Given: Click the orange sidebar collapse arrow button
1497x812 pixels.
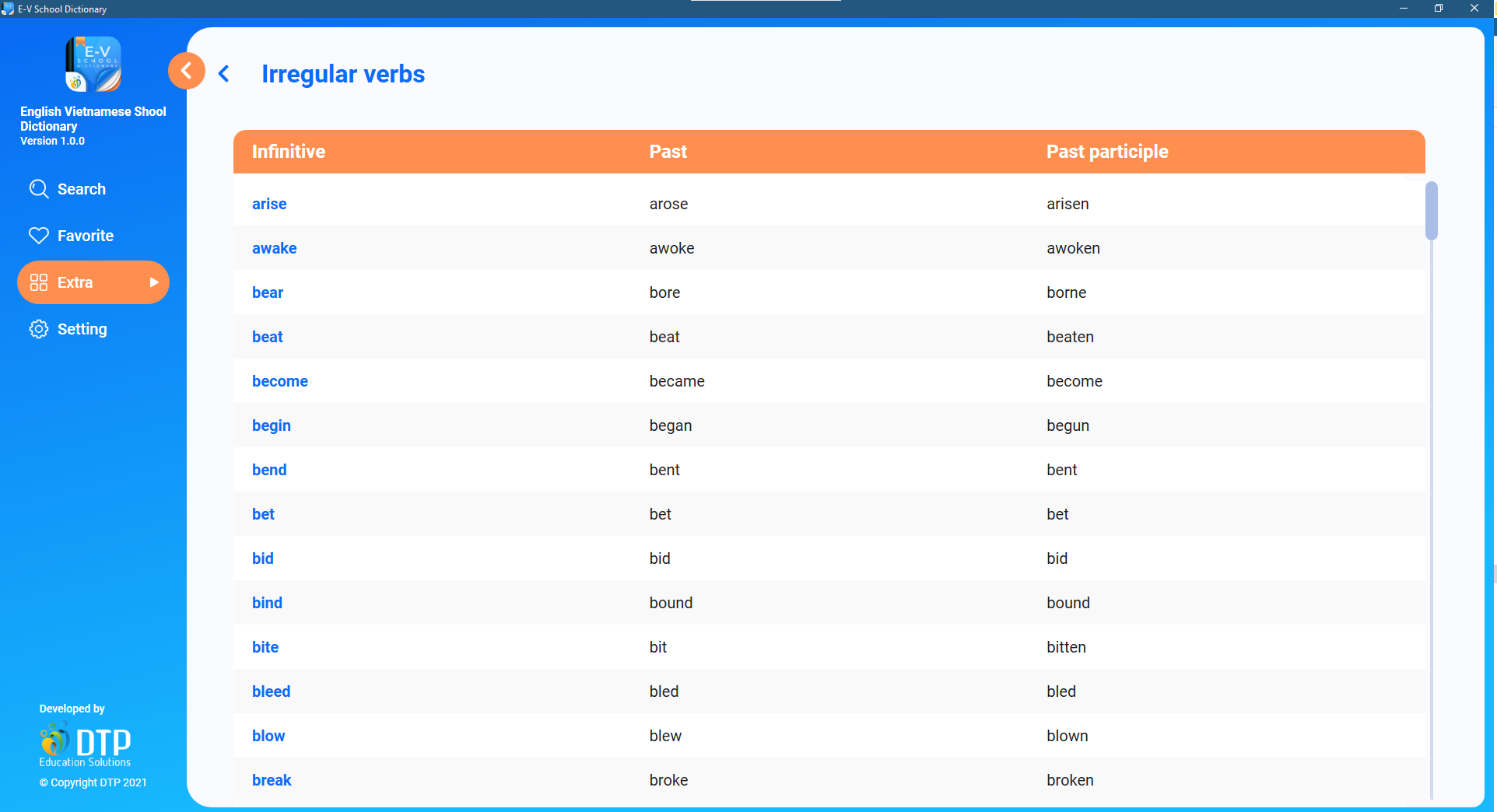Looking at the screenshot, I should (x=186, y=72).
